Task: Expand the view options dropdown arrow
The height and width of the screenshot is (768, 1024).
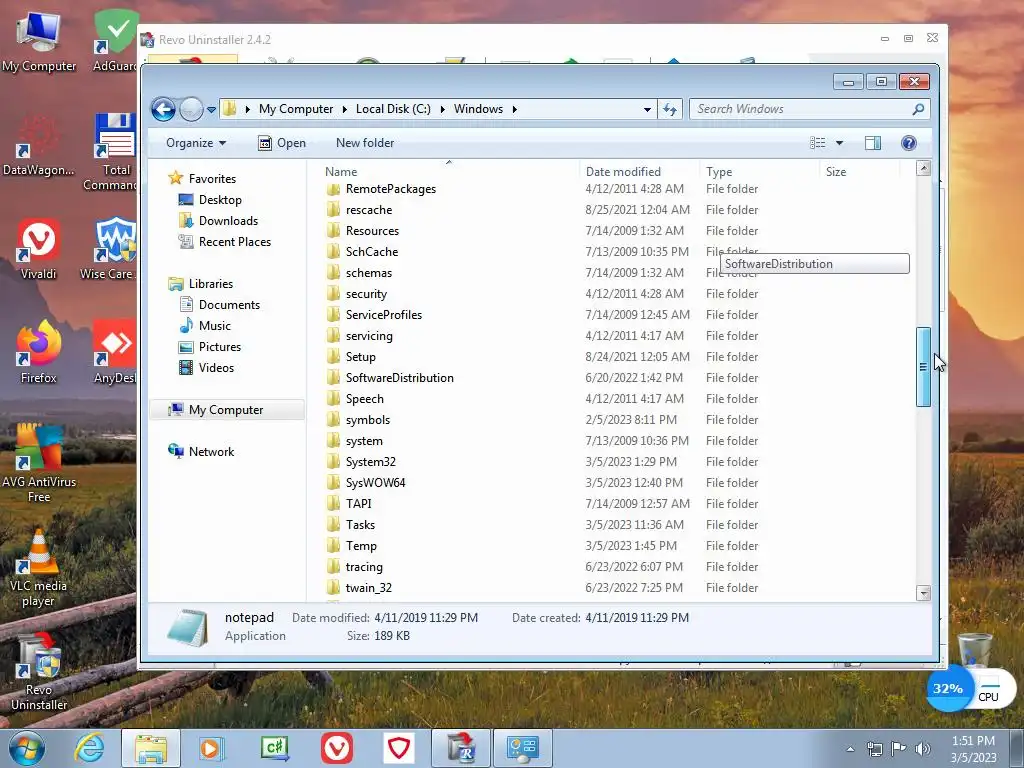Action: pos(840,143)
